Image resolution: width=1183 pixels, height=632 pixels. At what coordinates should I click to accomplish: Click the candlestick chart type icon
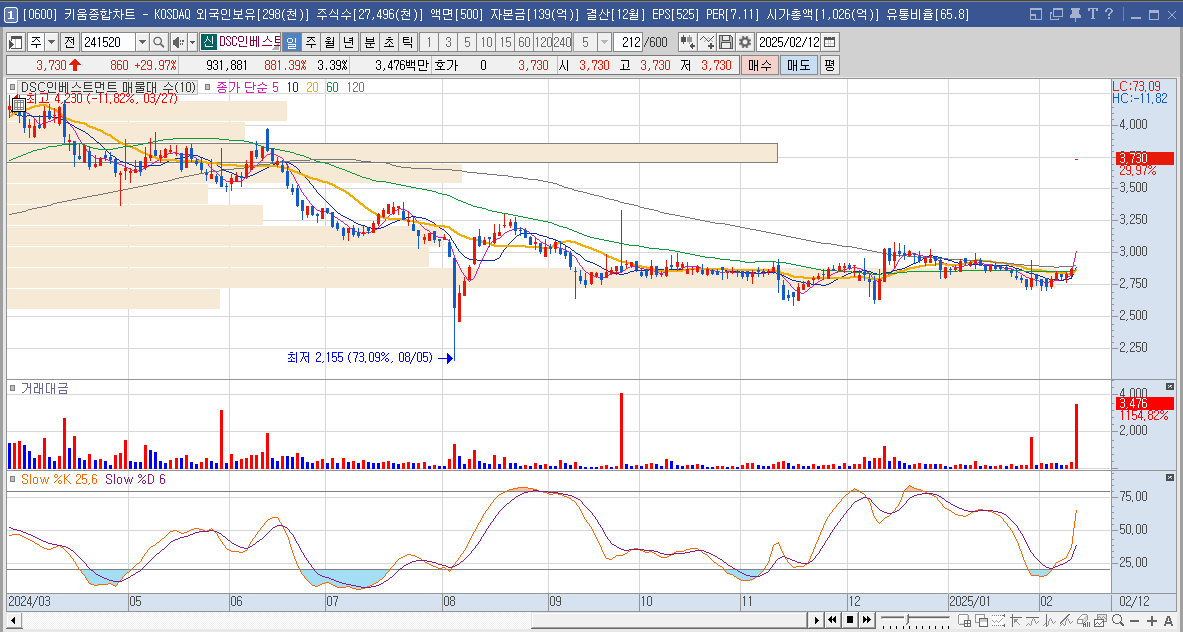pyautogui.click(x=687, y=42)
